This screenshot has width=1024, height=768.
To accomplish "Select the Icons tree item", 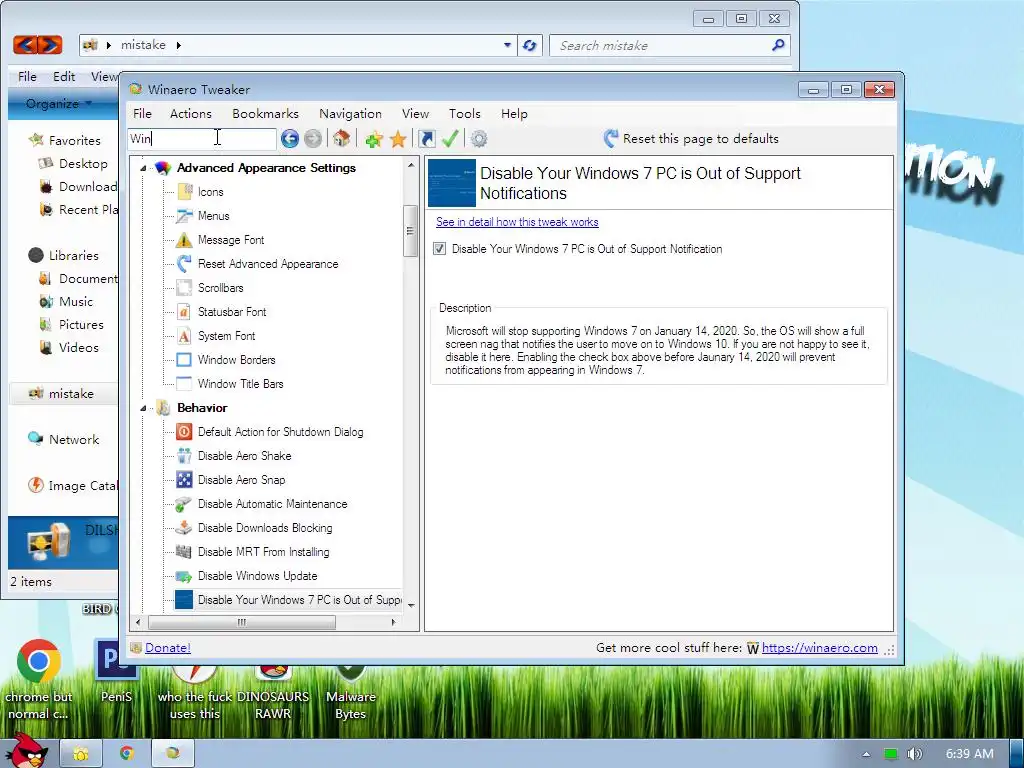I will [x=210, y=192].
